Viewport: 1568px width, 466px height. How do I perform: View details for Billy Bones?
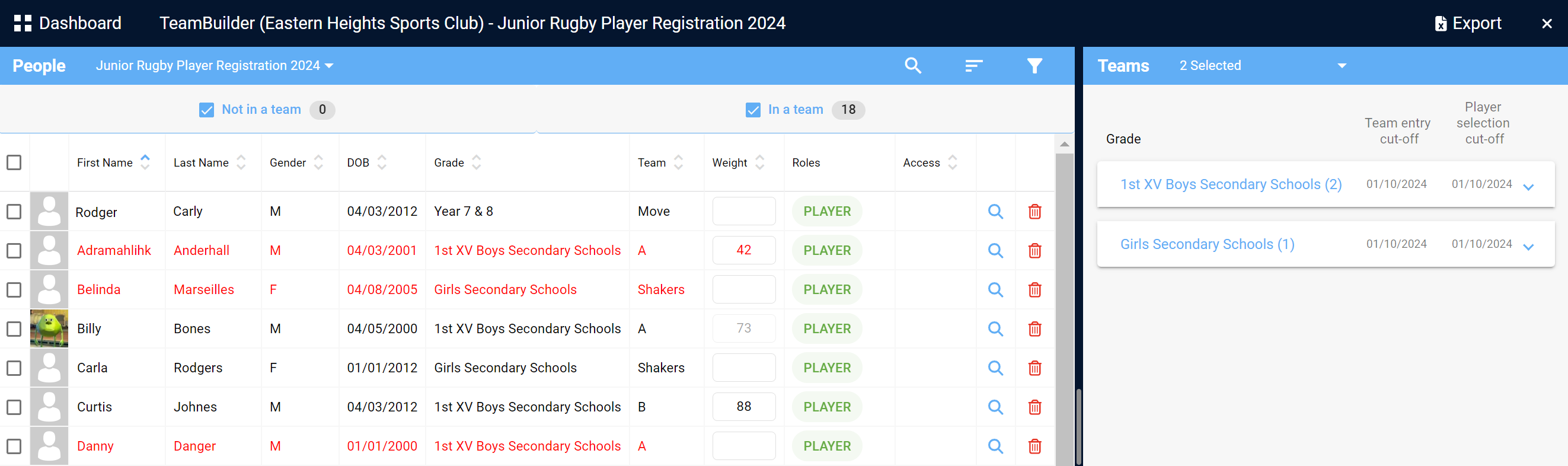pos(995,328)
